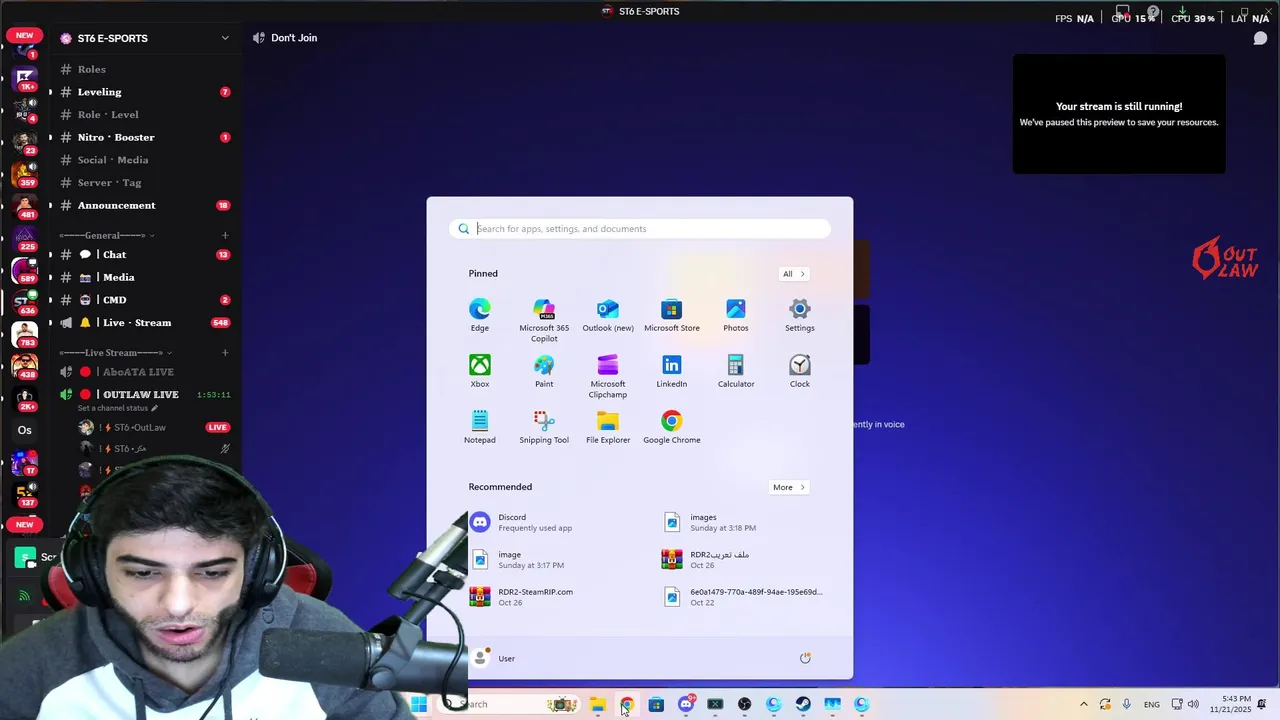
Task: Open Microsoft Store from pinned apps
Action: tap(672, 315)
